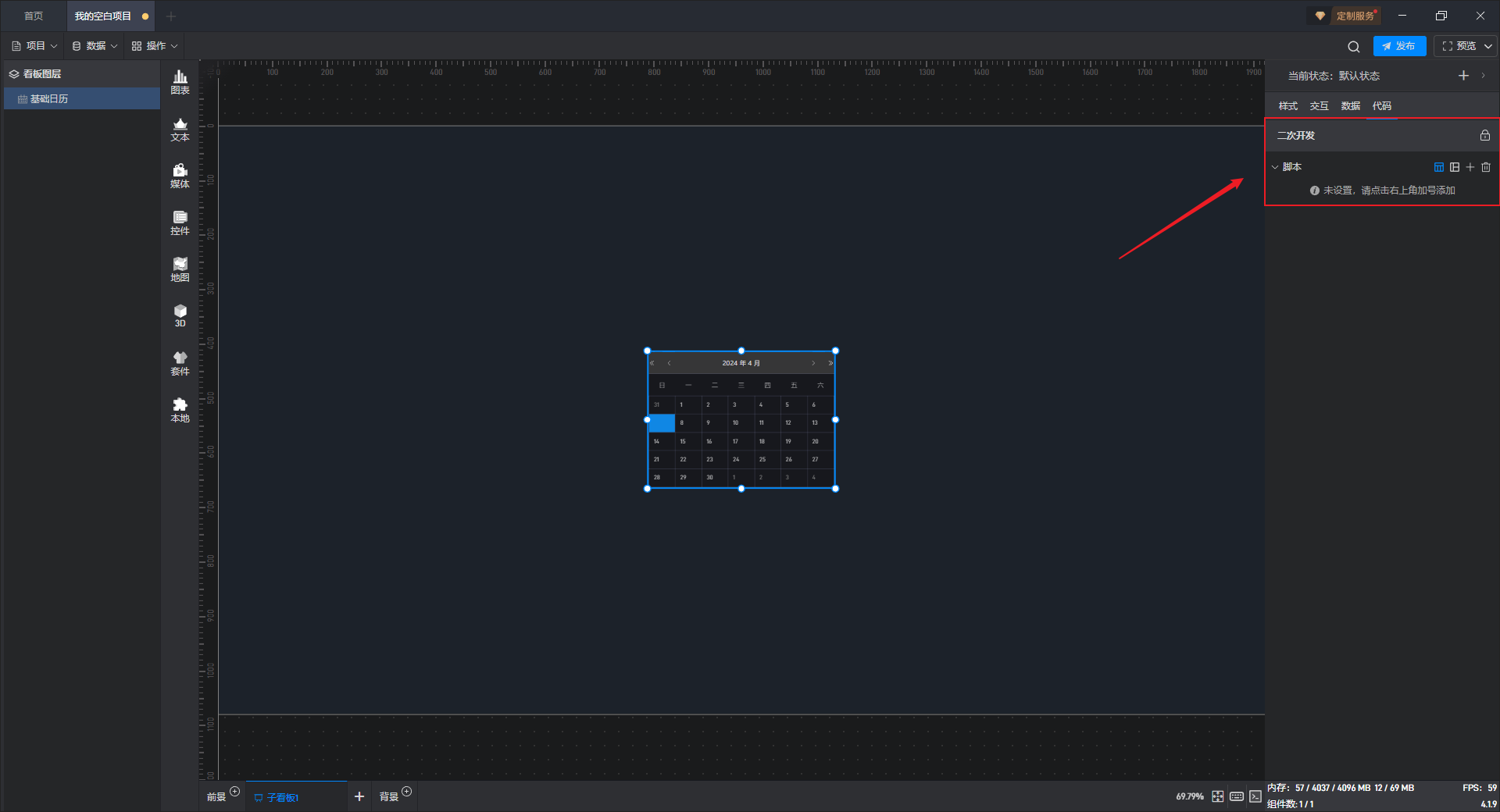This screenshot has width=1500, height=812.
Task: Click the 前景 foreground button
Action: pos(216,797)
